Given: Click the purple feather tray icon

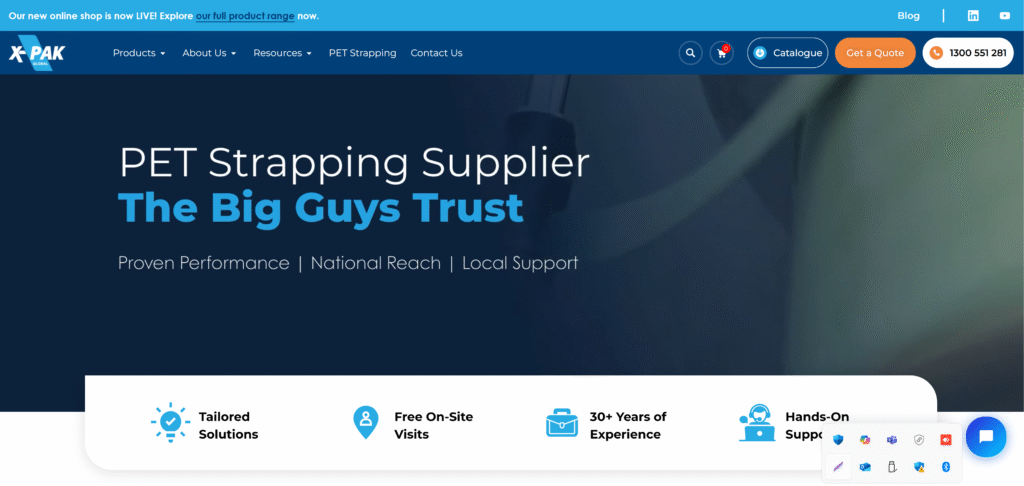Looking at the screenshot, I should point(839,466).
